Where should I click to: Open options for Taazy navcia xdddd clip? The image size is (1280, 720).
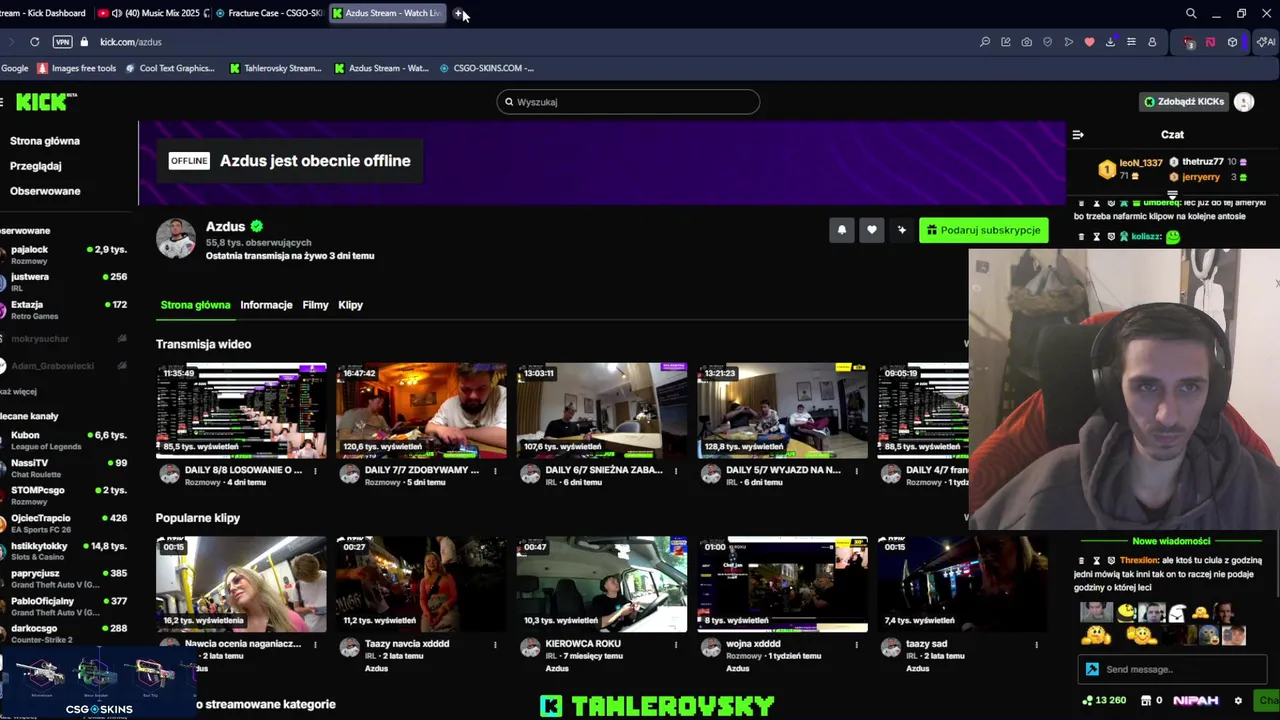pyautogui.click(x=495, y=645)
